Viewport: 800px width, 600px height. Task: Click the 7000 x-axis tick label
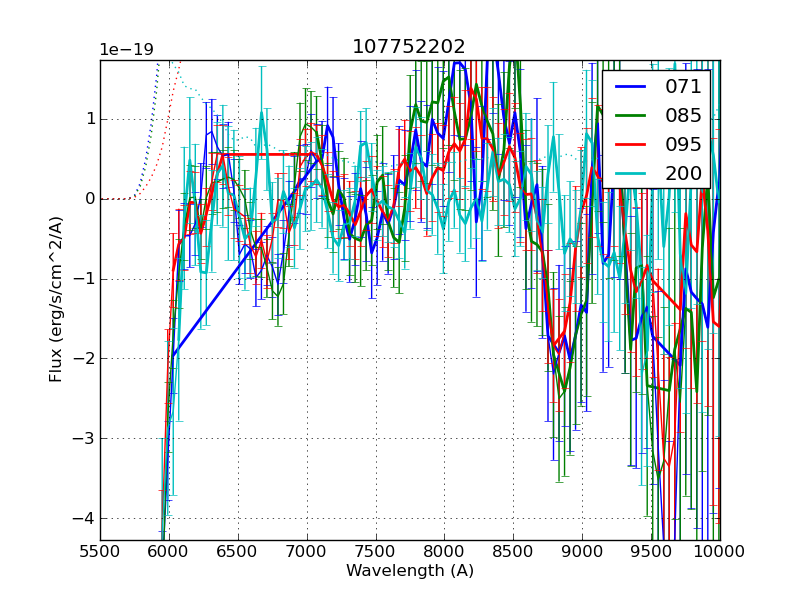307,551
